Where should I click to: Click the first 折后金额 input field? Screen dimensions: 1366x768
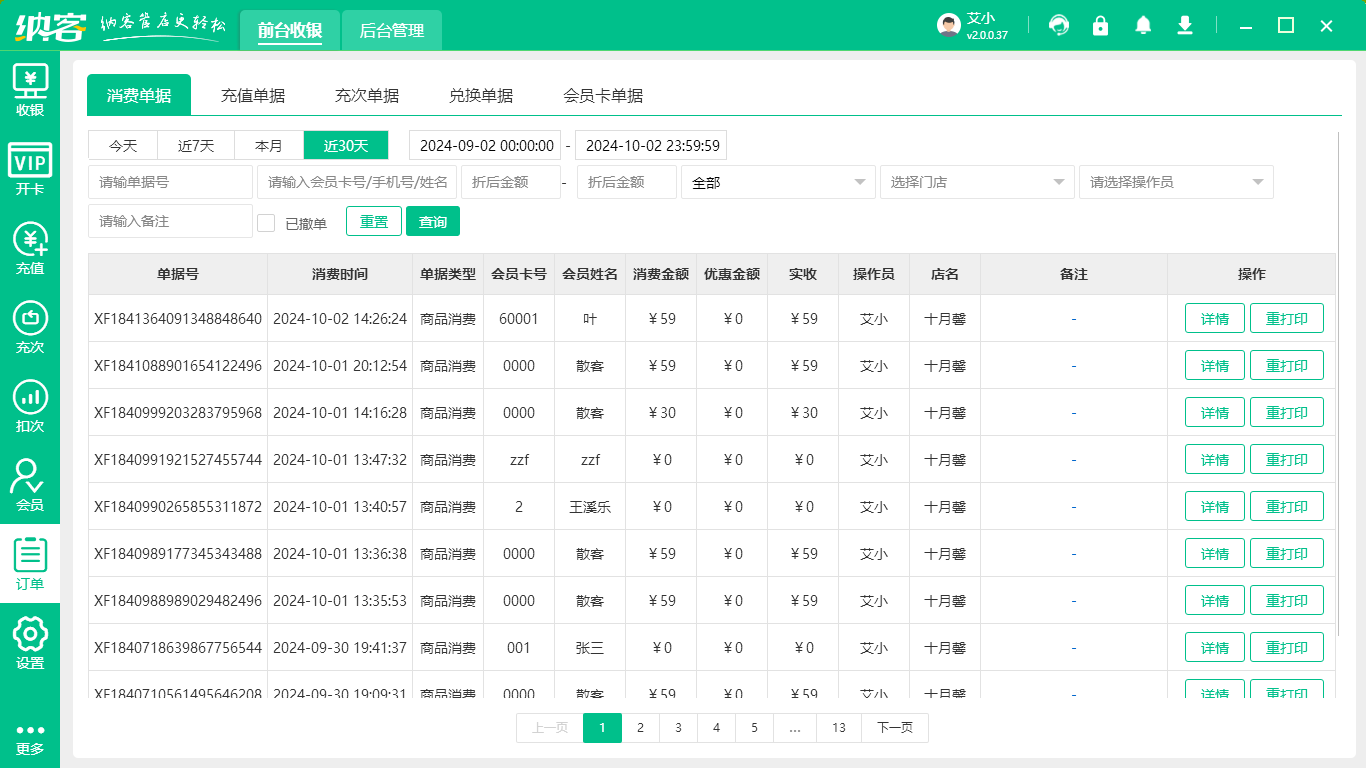point(511,182)
